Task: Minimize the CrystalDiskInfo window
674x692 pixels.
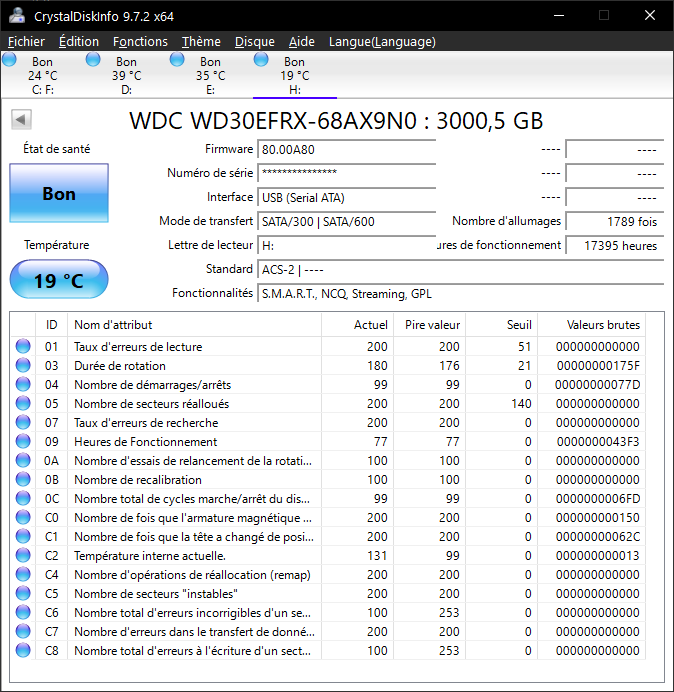Action: click(559, 15)
